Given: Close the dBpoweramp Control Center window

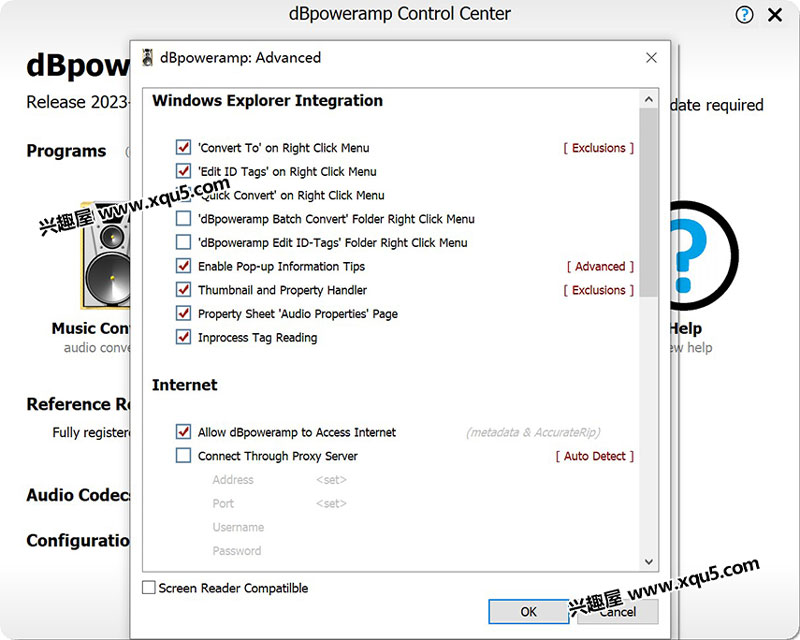Looking at the screenshot, I should (774, 15).
